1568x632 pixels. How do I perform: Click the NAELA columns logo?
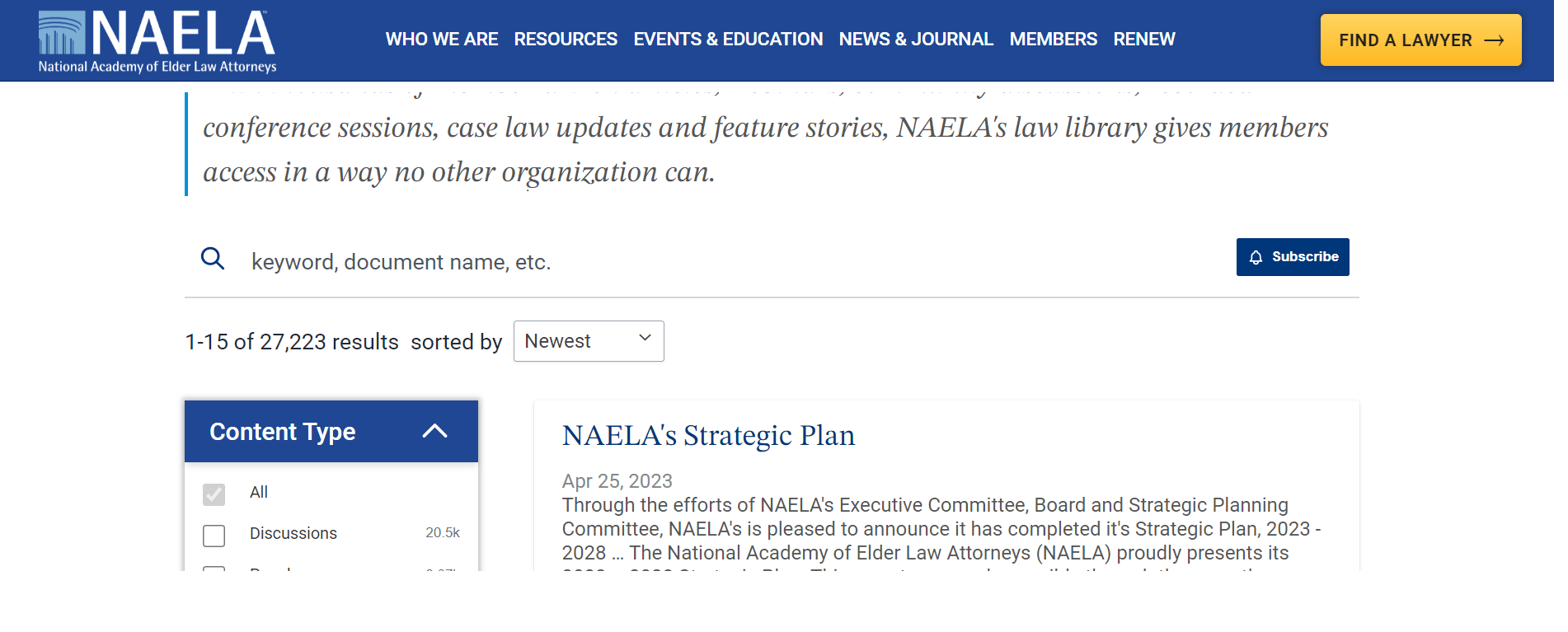pos(61,33)
